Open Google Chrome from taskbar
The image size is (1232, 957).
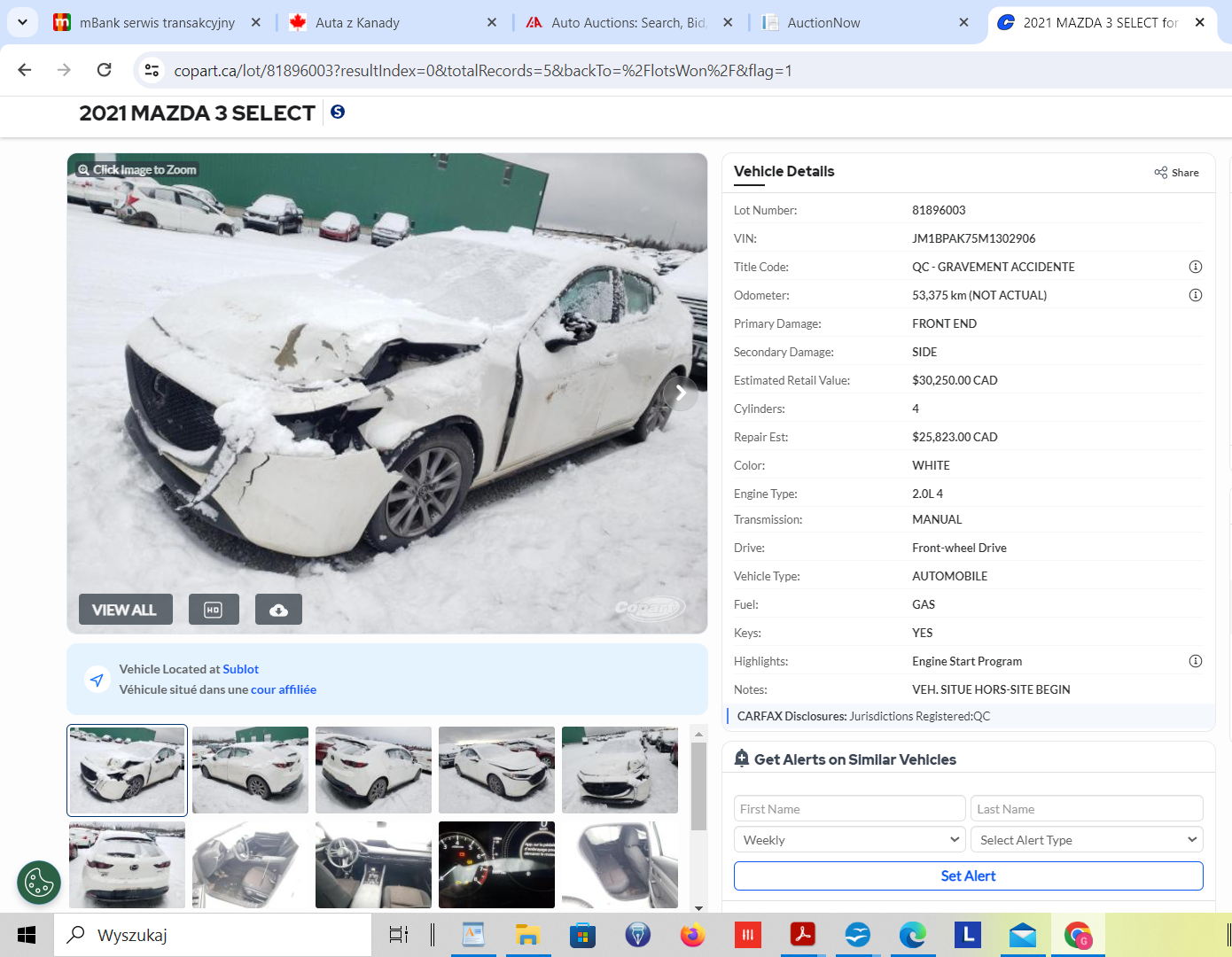(1078, 935)
